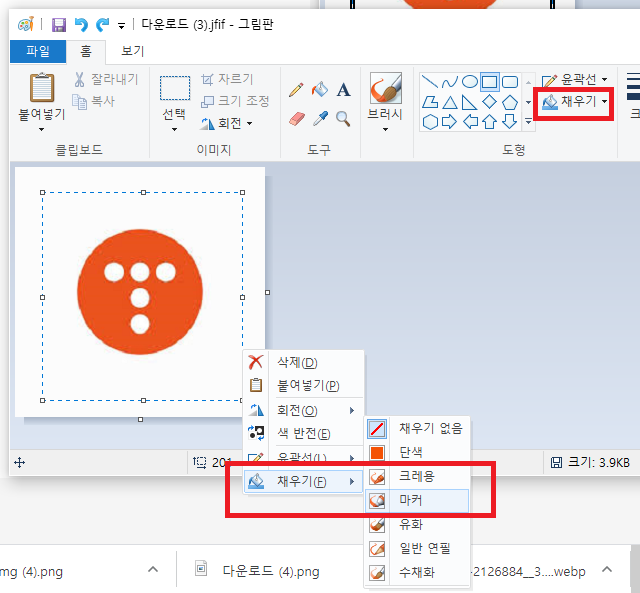Open 채우기(F) submenu in context menu
The image size is (640, 593).
click(303, 482)
